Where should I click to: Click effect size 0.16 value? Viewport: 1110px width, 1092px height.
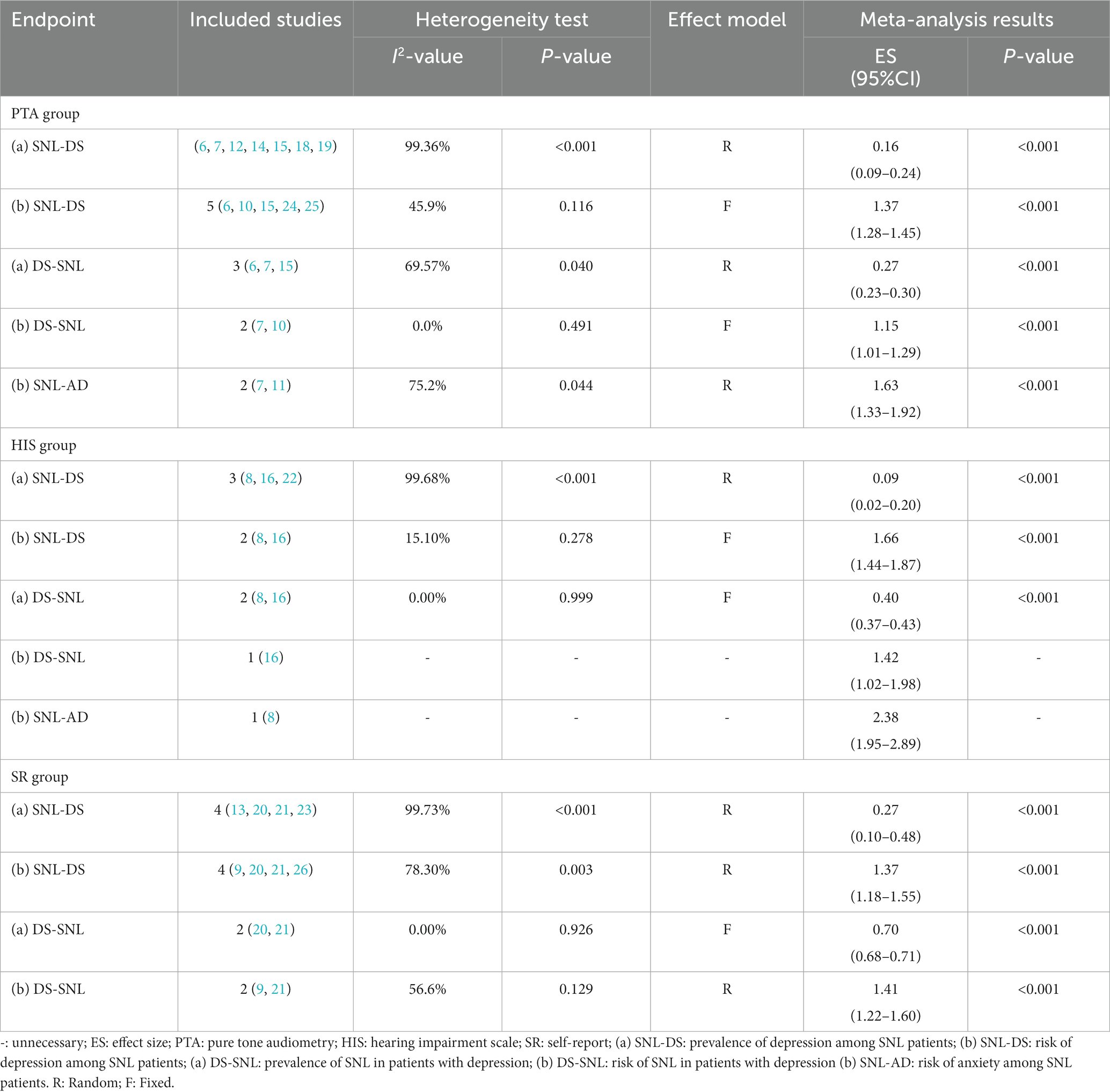[885, 147]
